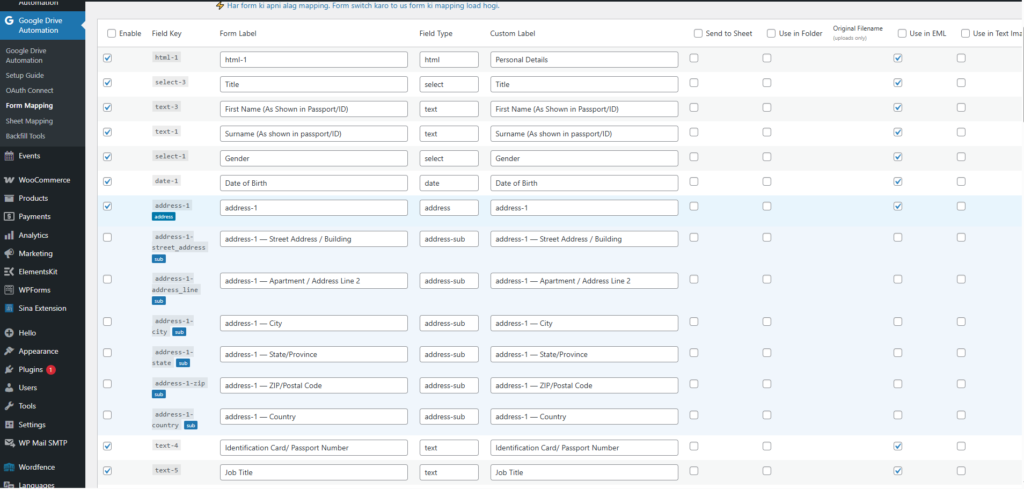Click the WooCommerce logo icon
This screenshot has width=1024, height=489.
[9, 180]
